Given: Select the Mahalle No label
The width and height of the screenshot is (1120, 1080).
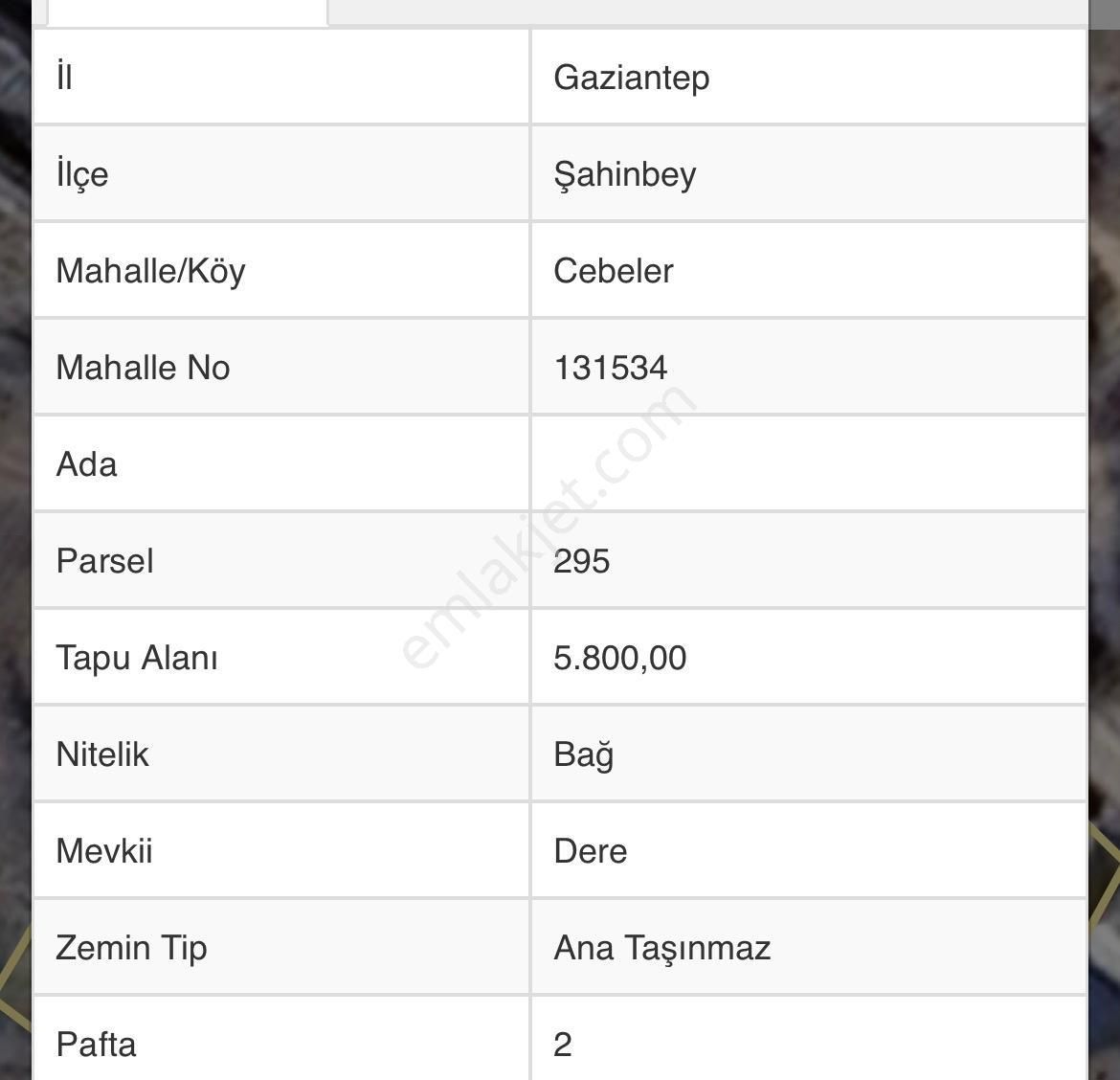Looking at the screenshot, I should click(143, 368).
